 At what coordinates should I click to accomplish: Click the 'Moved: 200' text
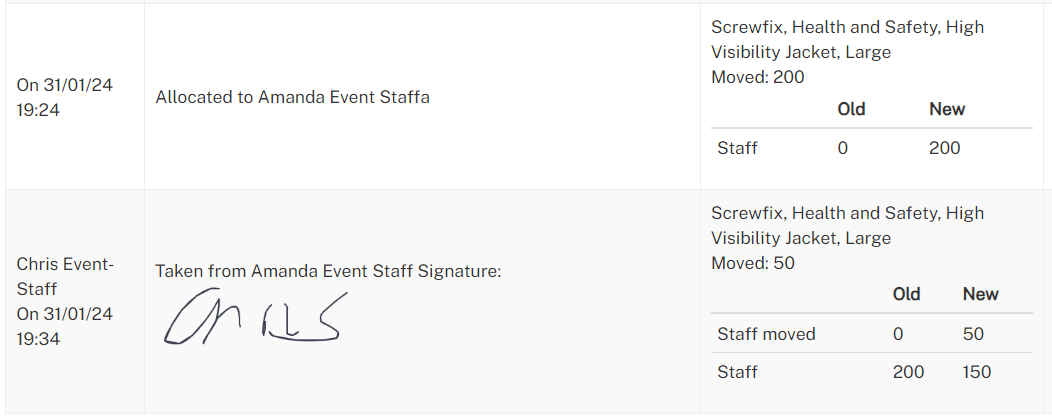click(x=757, y=77)
